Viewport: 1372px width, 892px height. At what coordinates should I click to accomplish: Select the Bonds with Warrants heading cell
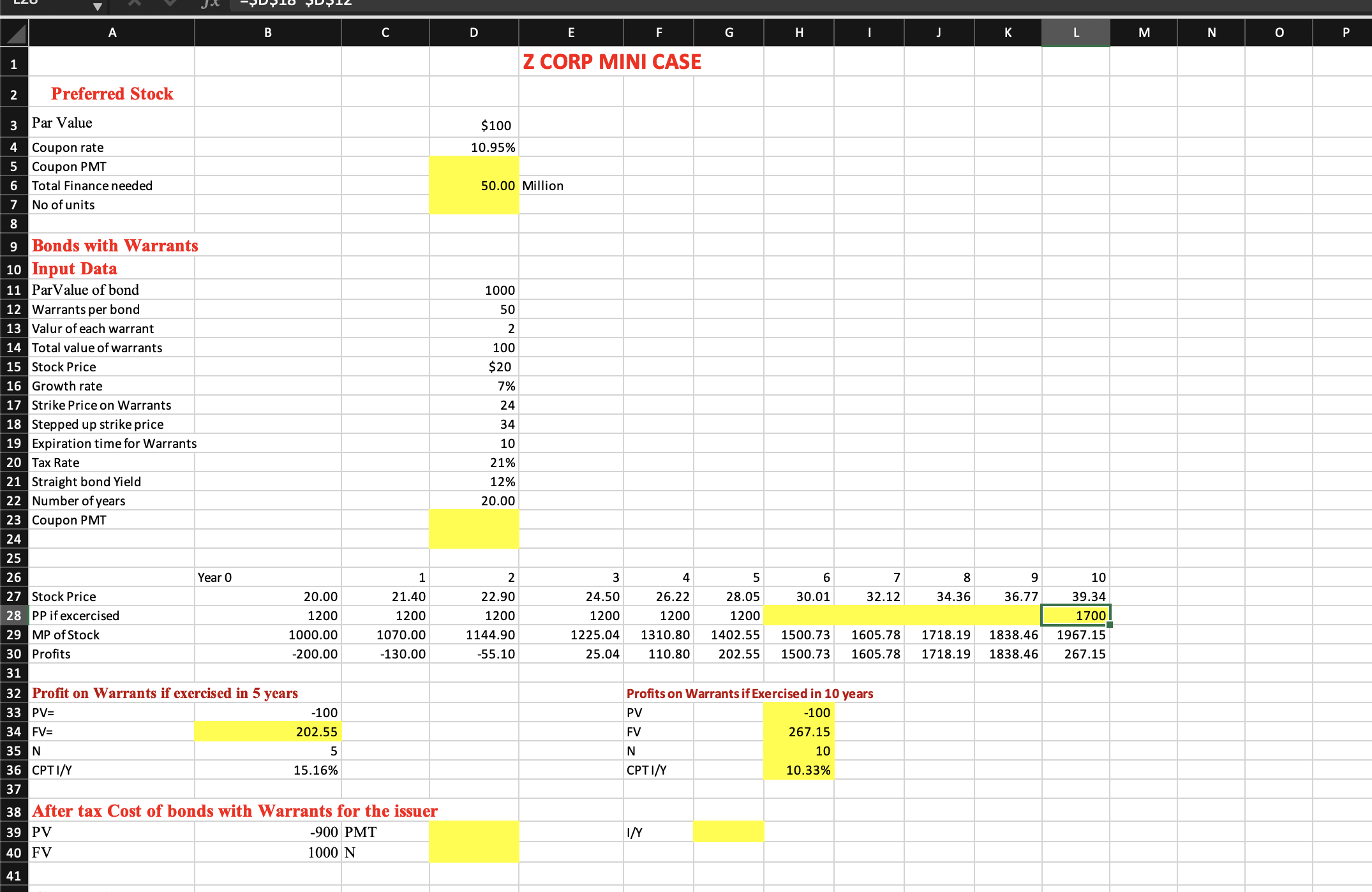[115, 246]
